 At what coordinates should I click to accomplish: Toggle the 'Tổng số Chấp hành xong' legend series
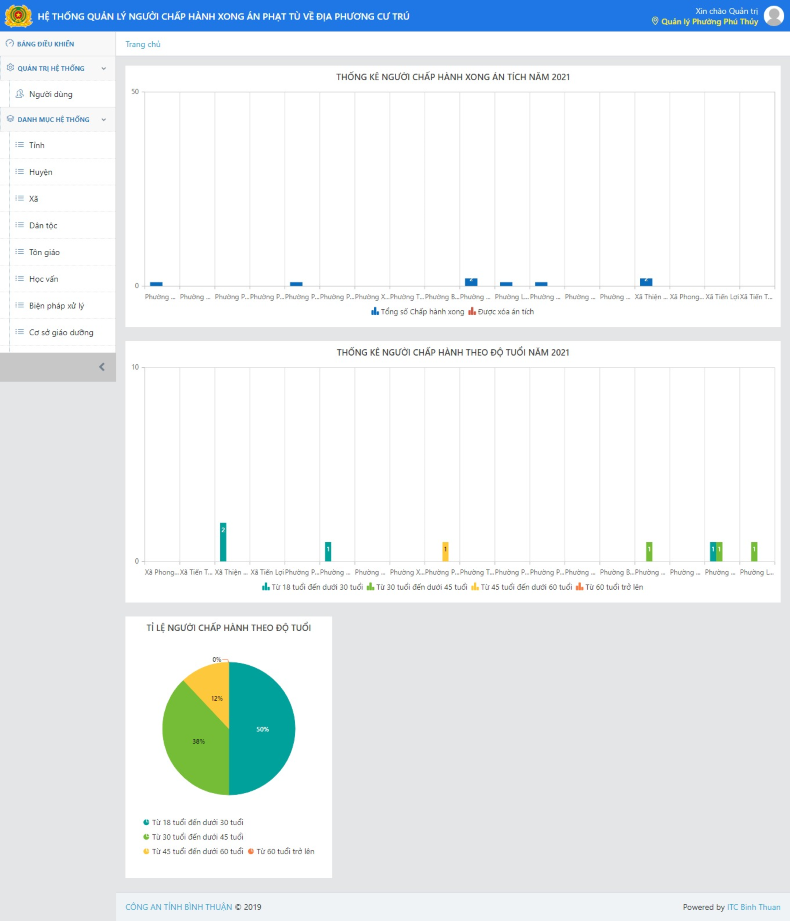(417, 312)
